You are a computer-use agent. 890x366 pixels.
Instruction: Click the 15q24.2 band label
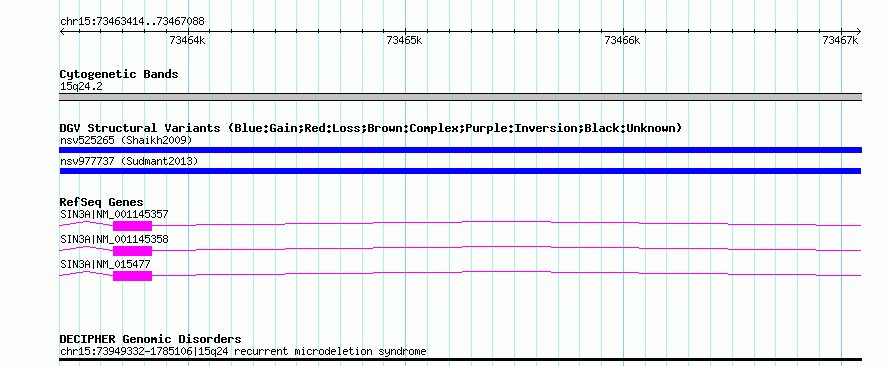(81, 87)
